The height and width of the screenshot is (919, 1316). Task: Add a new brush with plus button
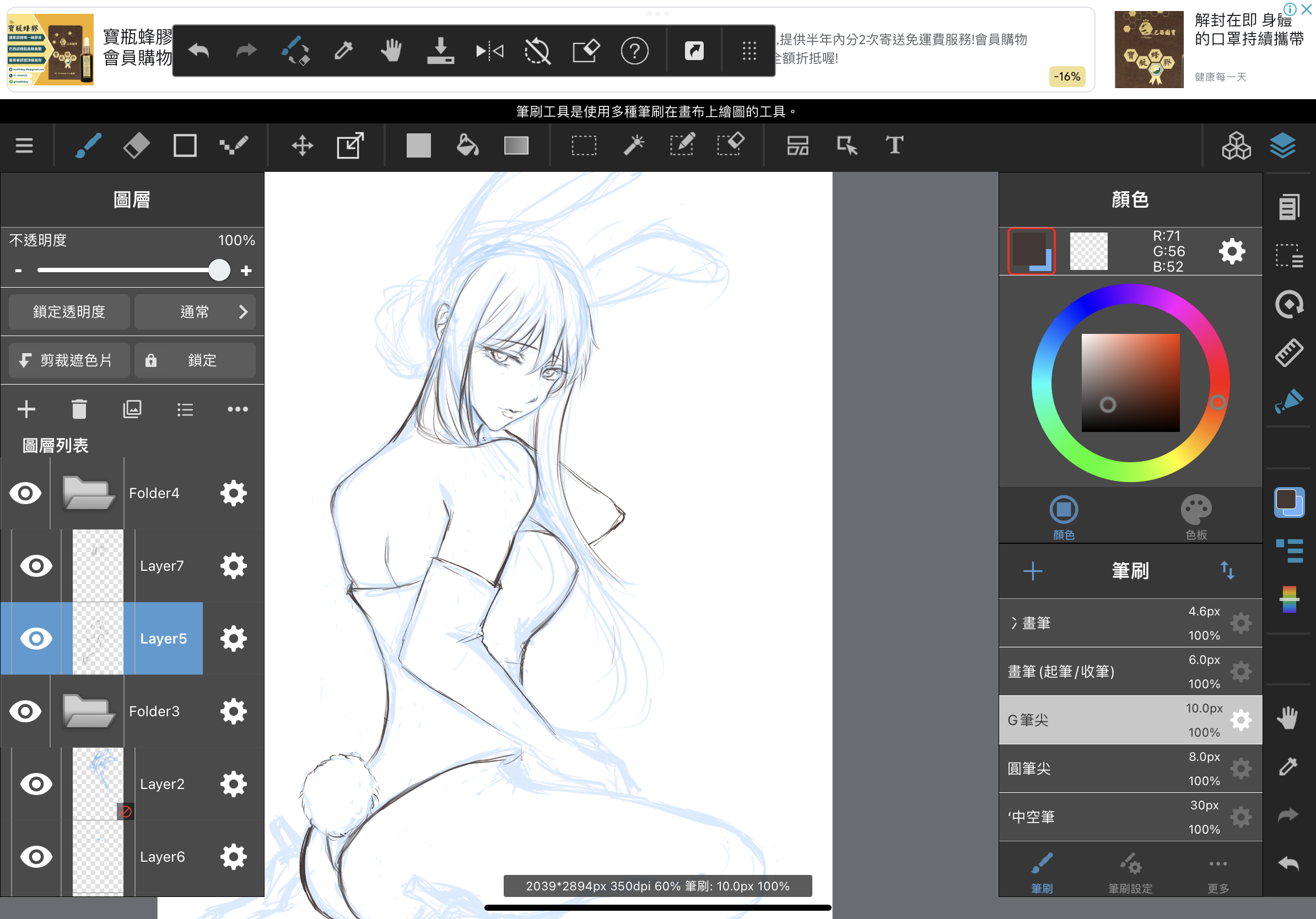pos(1033,571)
